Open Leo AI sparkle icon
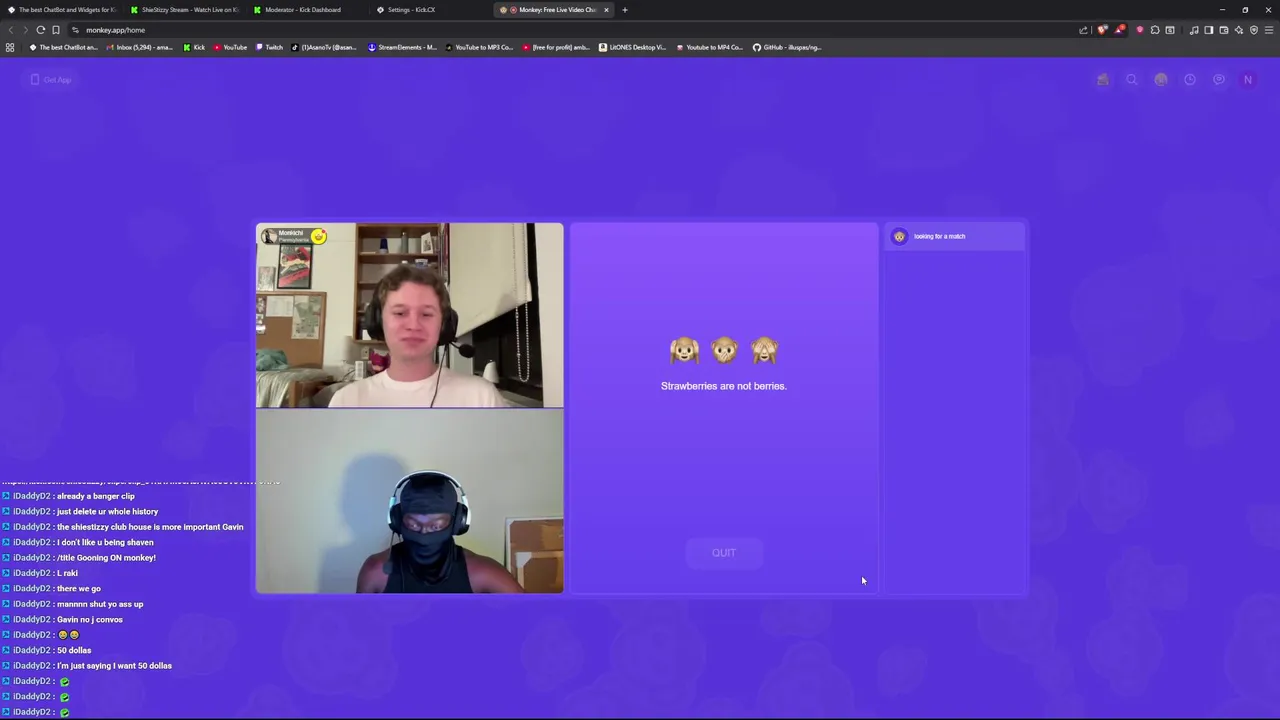Screen dimensions: 1280x720 tap(1239, 30)
